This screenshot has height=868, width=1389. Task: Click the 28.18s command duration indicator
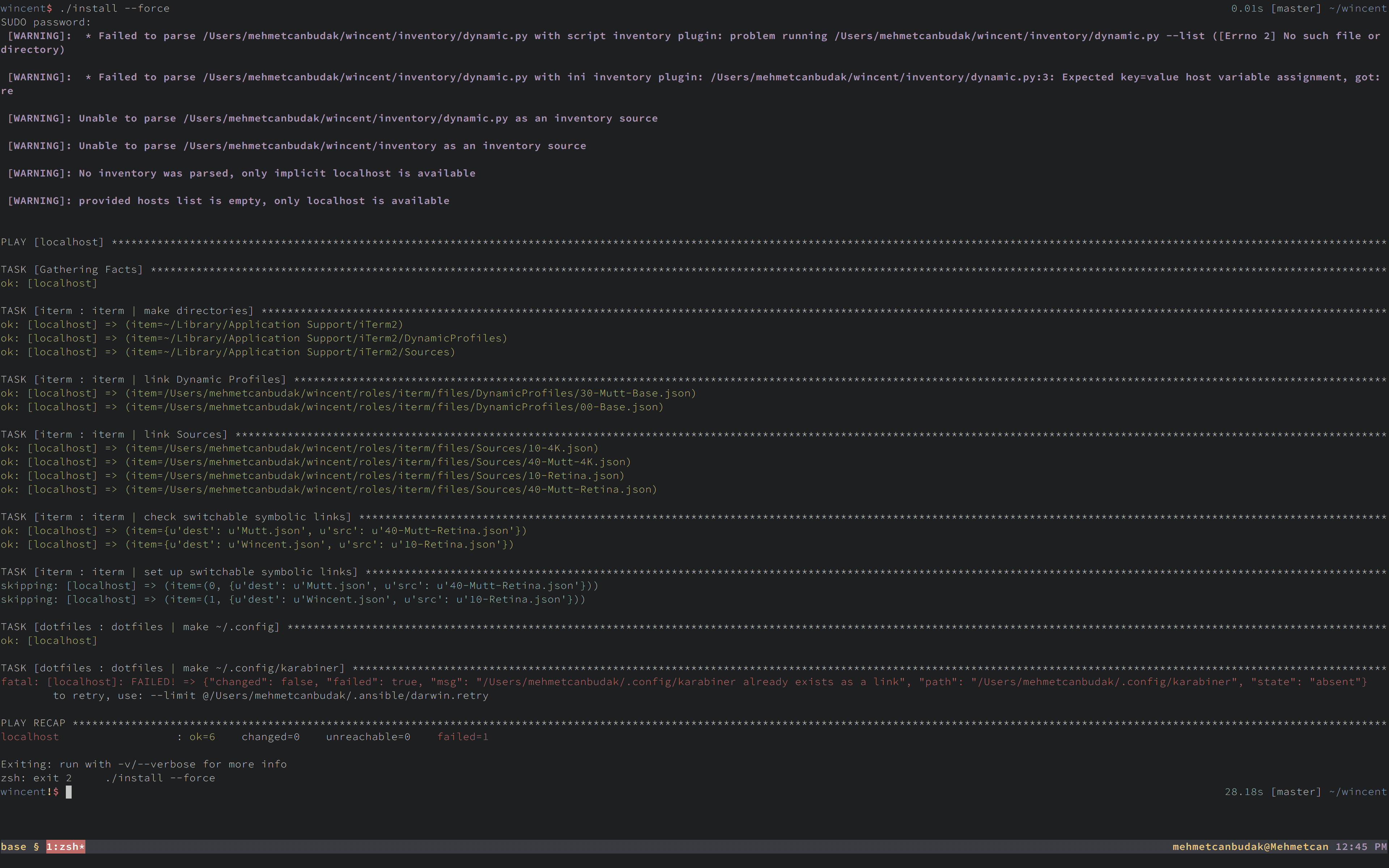1243,791
